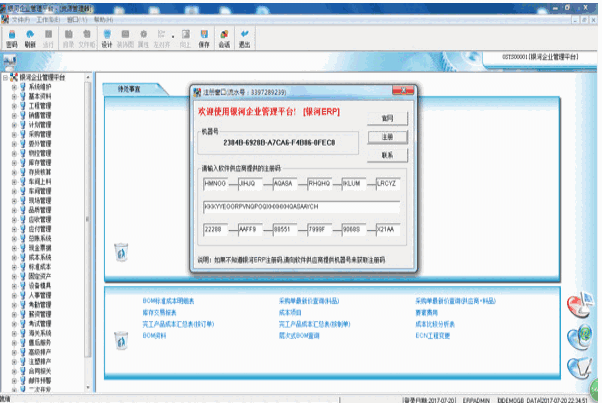Open the 窗口 menu
This screenshot has height=403, width=602.
77,20
